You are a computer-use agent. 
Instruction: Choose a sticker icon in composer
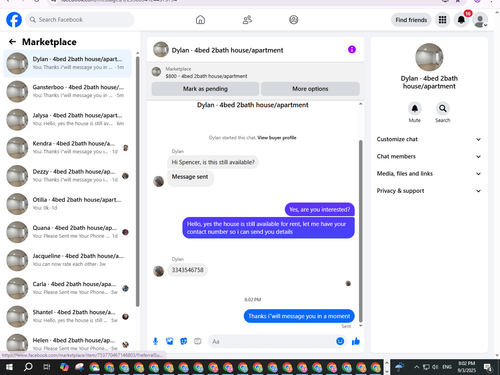point(184,341)
